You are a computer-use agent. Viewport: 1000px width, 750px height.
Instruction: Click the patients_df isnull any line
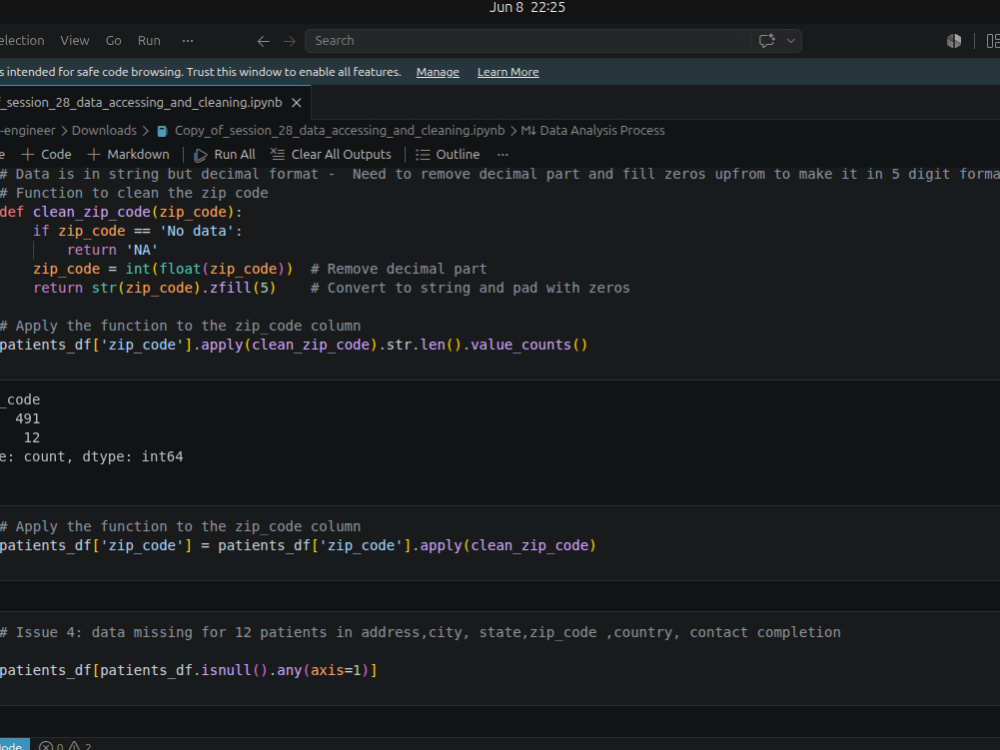click(x=189, y=670)
